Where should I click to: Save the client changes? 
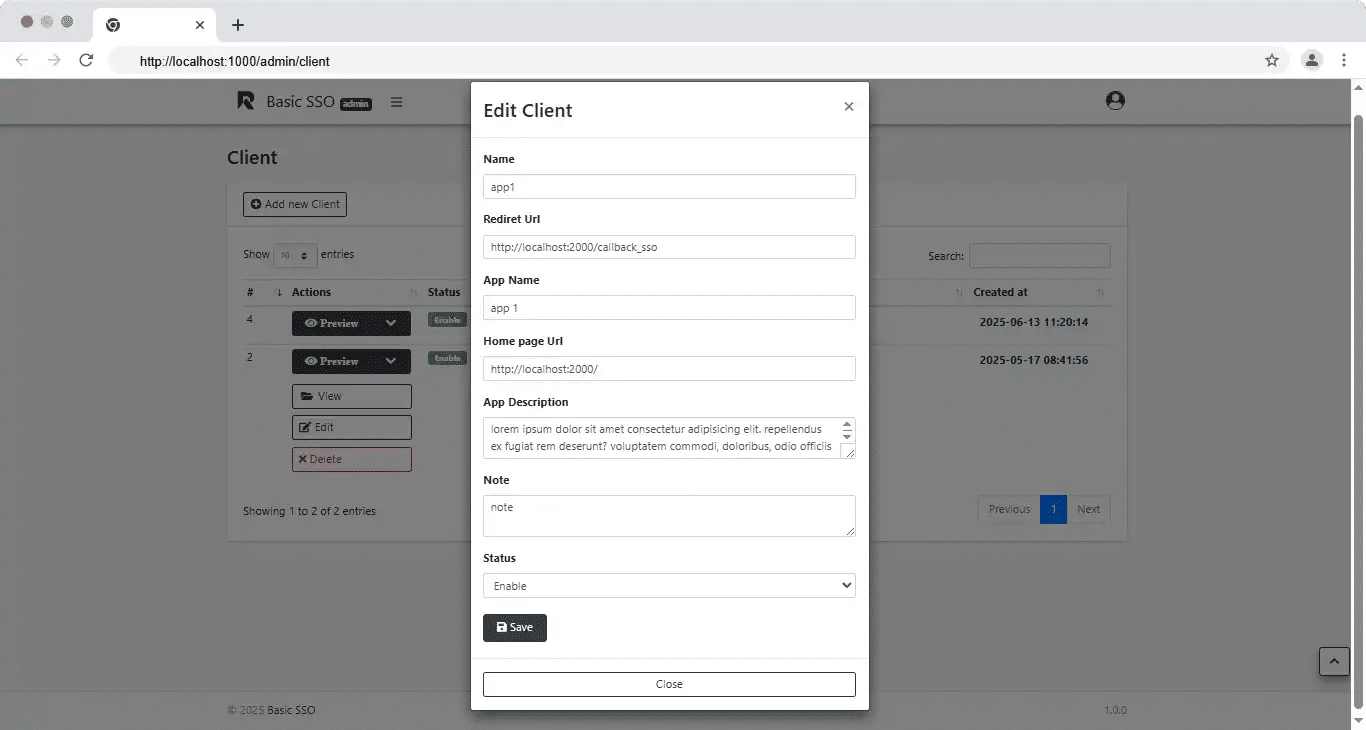515,627
